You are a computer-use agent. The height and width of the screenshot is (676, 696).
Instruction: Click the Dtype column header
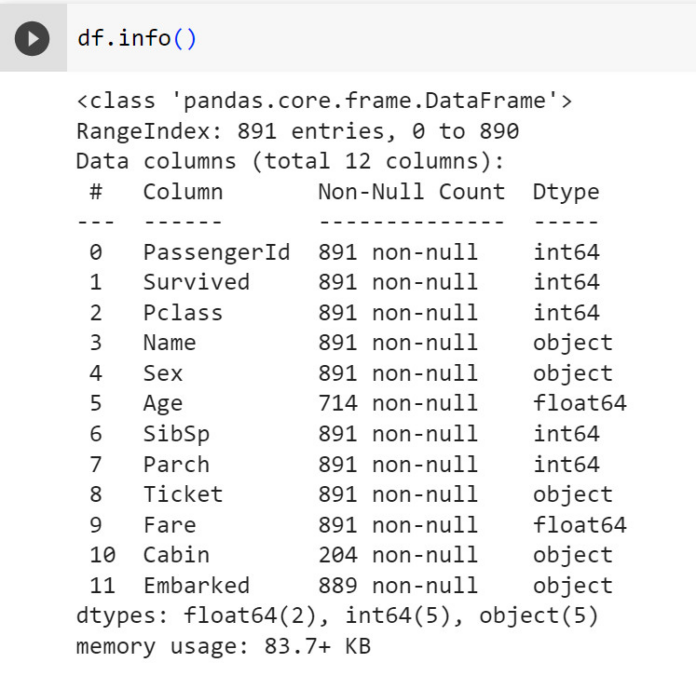point(566,192)
